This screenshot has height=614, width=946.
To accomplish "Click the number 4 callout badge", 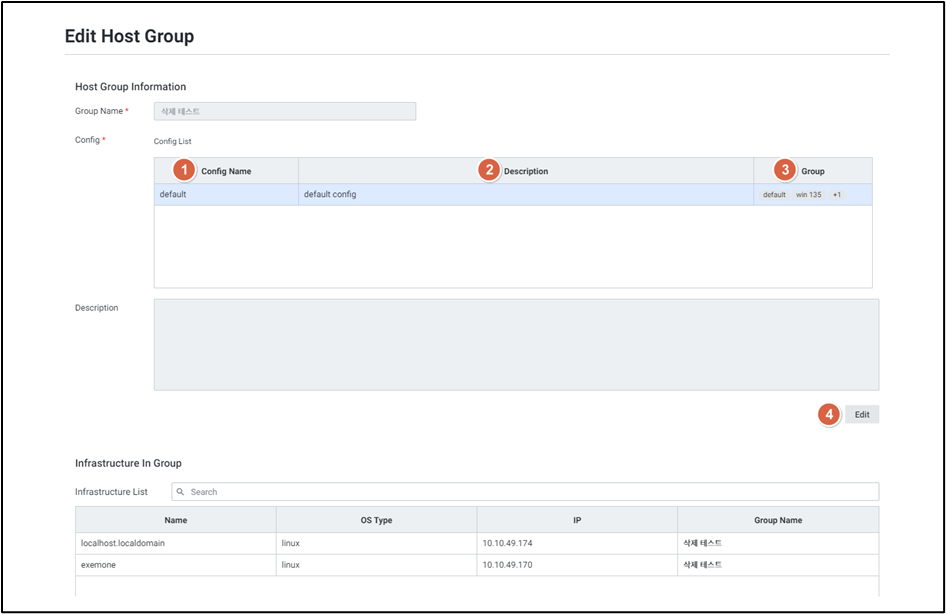I will pos(828,414).
